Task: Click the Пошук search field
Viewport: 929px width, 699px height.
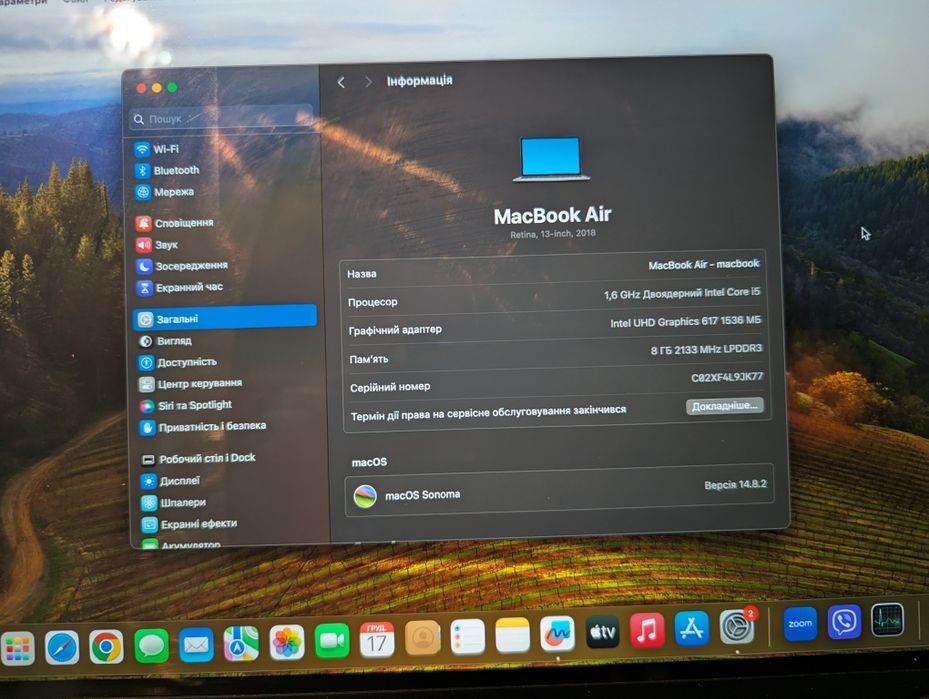Action: (x=220, y=118)
